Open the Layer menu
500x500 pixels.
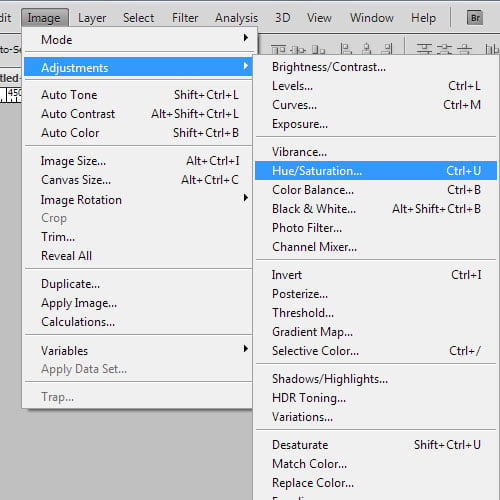point(92,18)
